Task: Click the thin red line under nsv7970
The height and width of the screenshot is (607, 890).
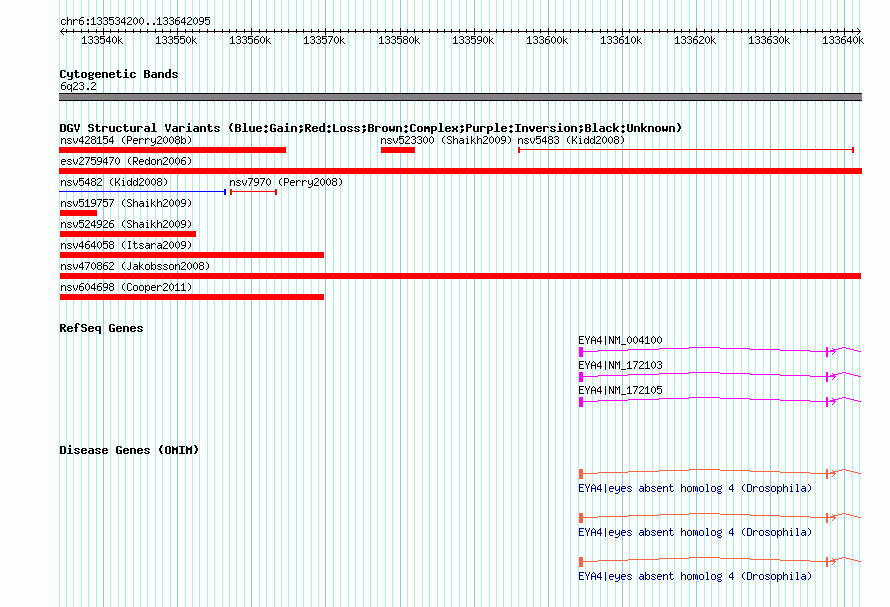Action: click(253, 192)
